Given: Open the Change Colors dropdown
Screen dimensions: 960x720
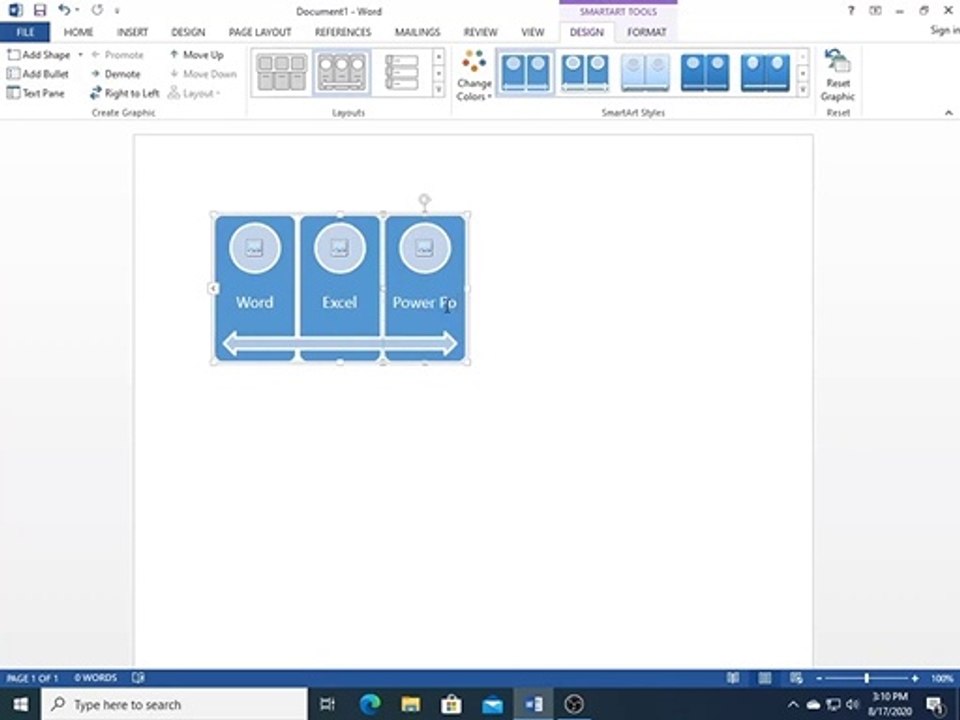Looking at the screenshot, I should point(474,75).
